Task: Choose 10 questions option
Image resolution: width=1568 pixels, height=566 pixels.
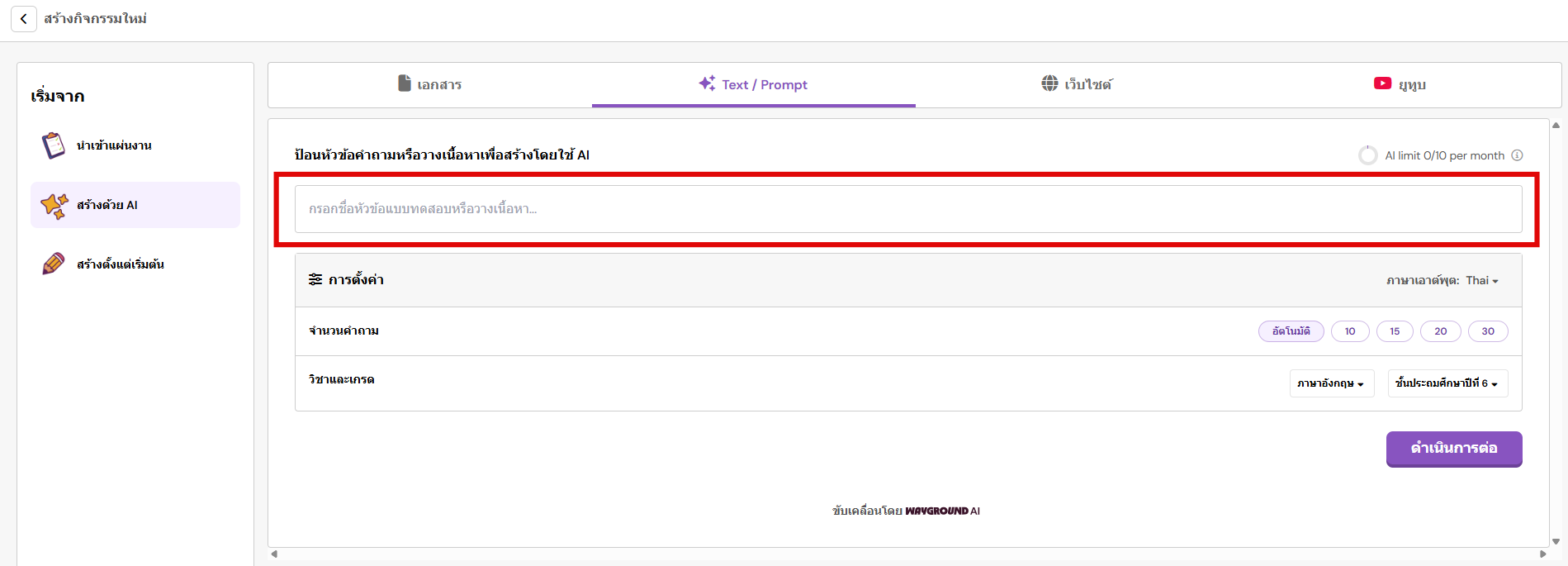Action: click(1350, 331)
